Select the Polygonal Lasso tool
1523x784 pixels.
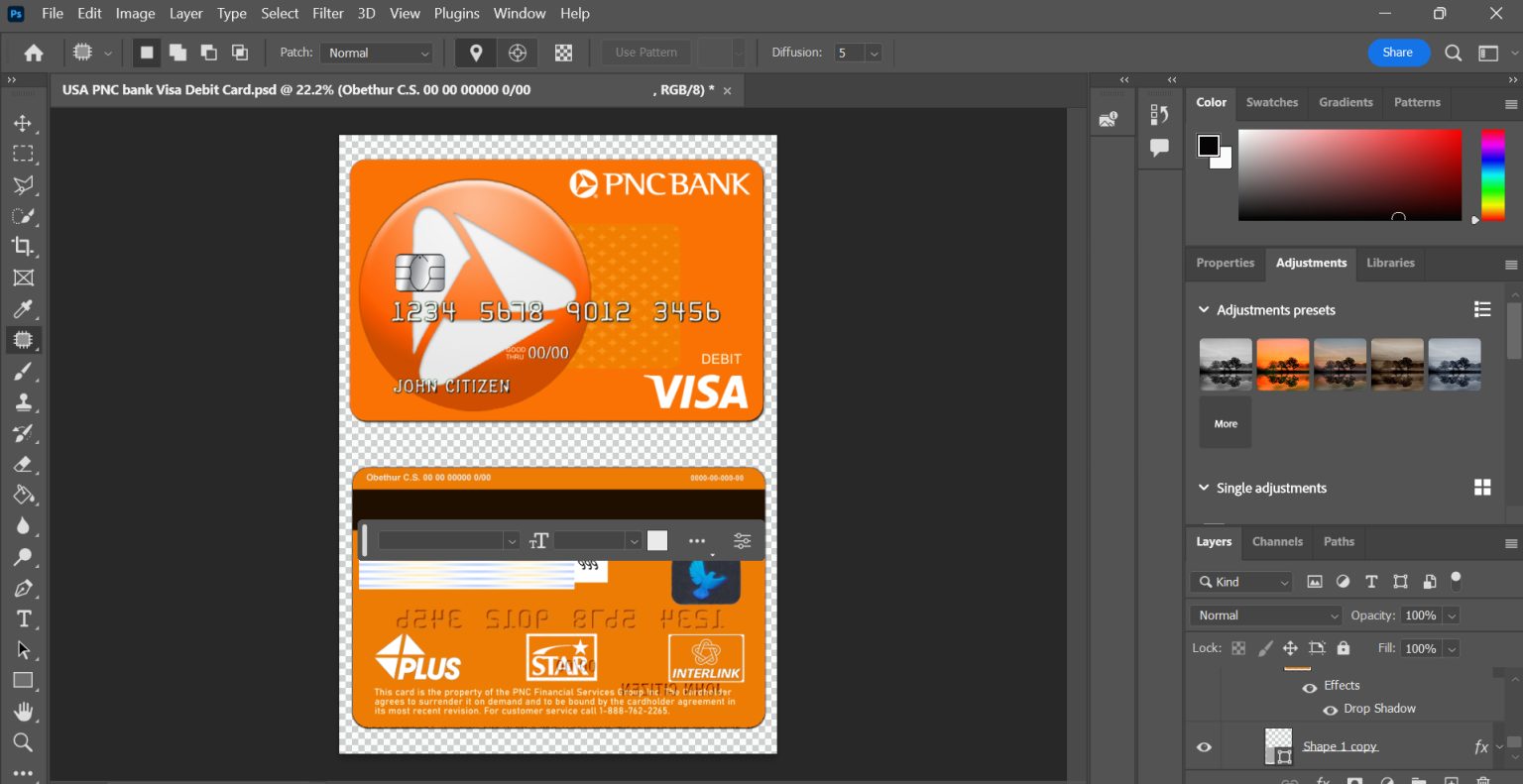point(23,184)
